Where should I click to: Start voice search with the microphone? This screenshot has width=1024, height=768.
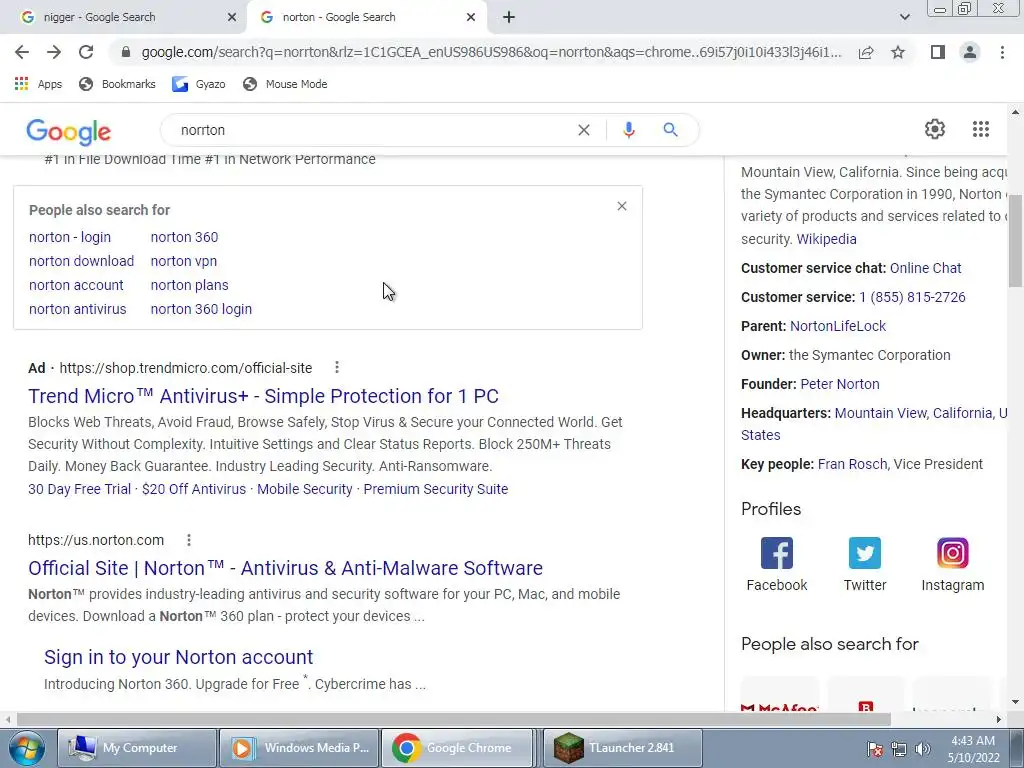coord(628,130)
